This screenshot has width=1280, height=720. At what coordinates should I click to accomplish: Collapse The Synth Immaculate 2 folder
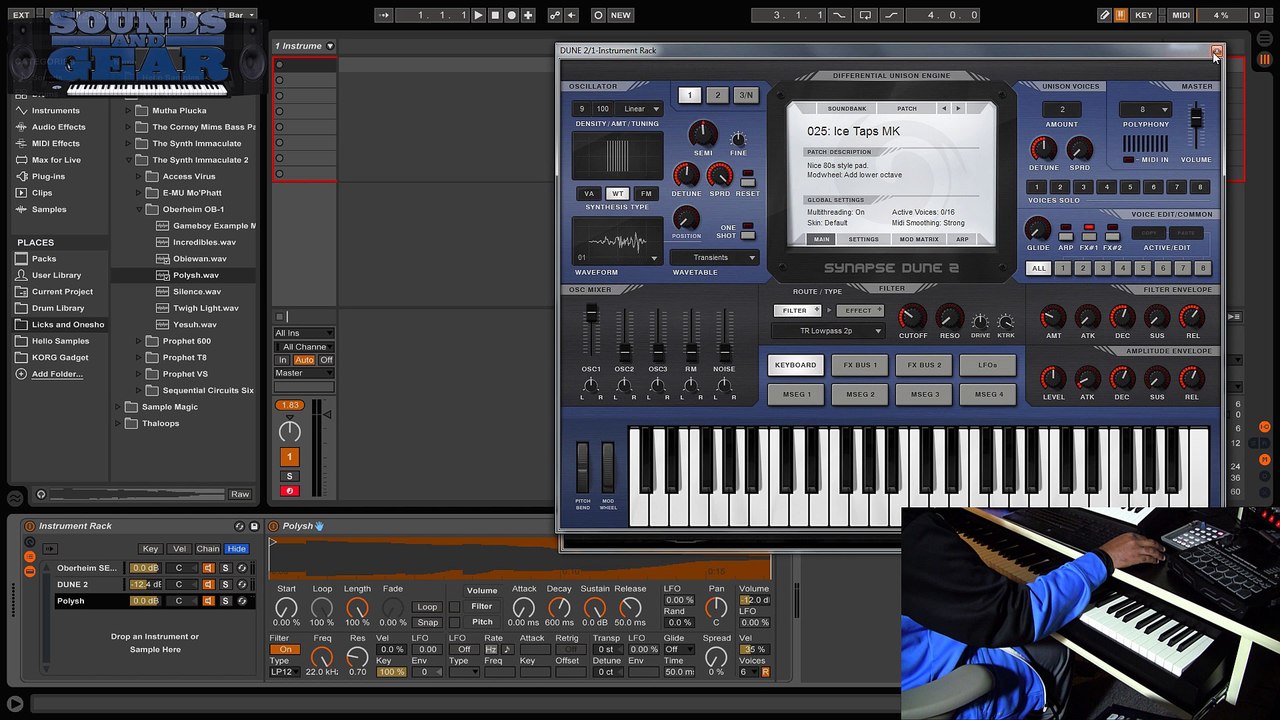tap(129, 160)
